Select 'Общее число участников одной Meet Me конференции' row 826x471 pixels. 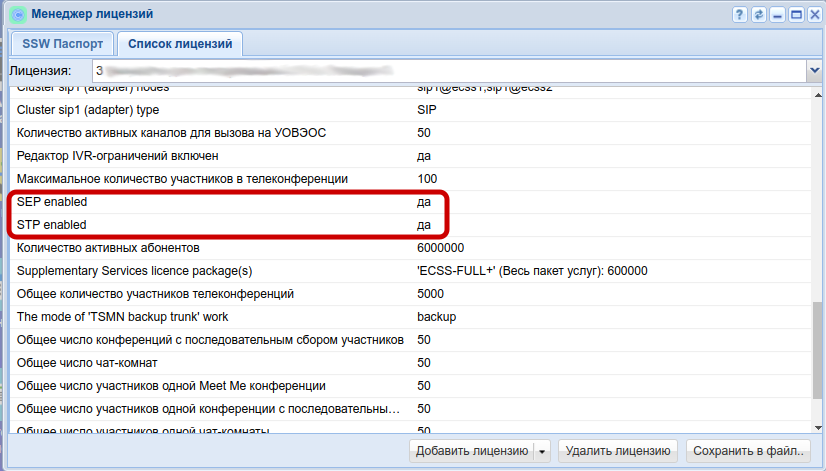point(410,386)
